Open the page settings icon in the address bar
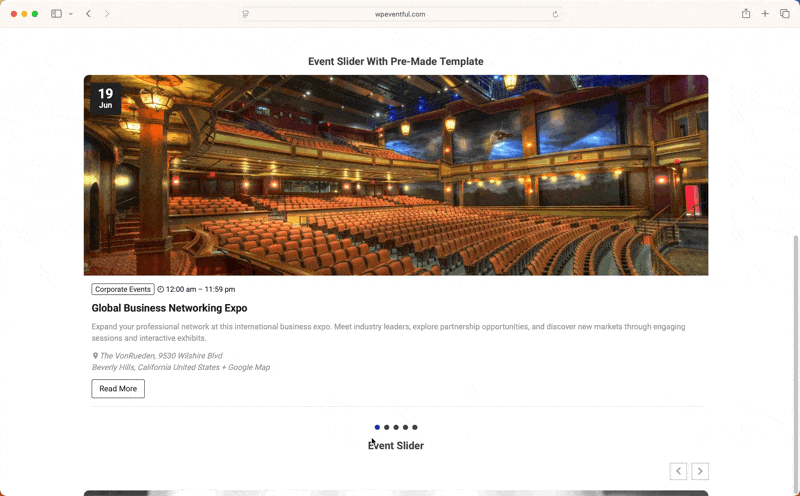 click(x=246, y=14)
